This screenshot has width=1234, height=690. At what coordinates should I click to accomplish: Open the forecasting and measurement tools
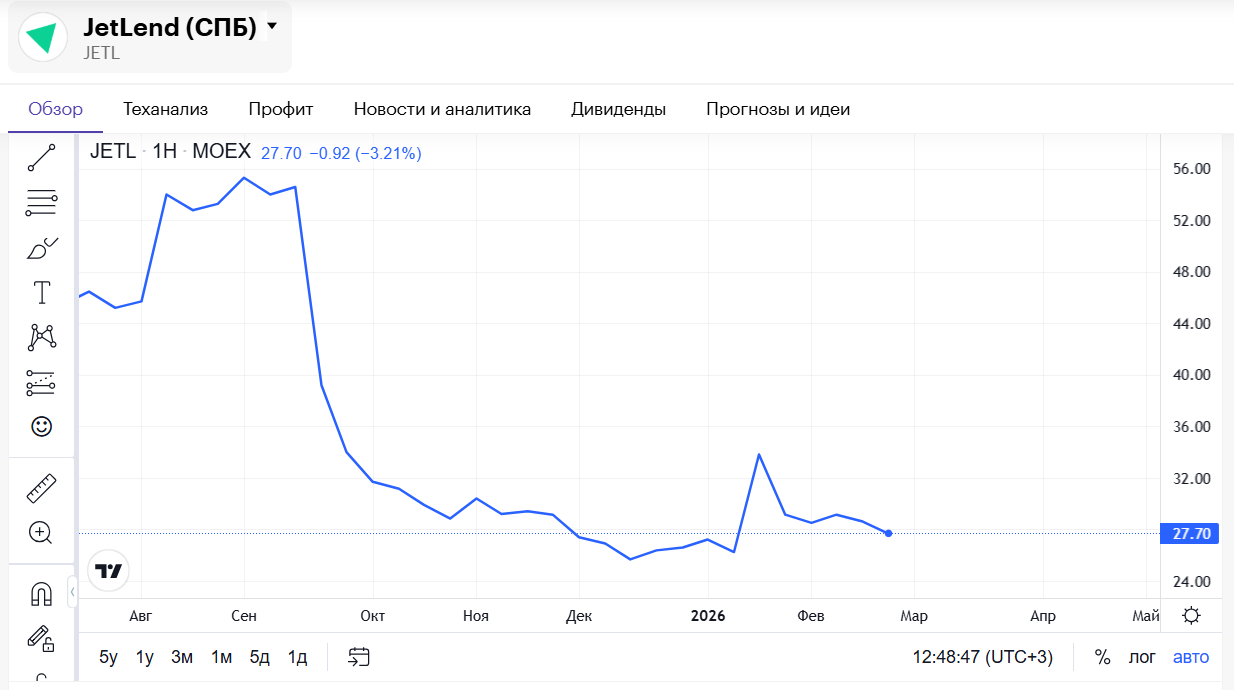[x=41, y=382]
